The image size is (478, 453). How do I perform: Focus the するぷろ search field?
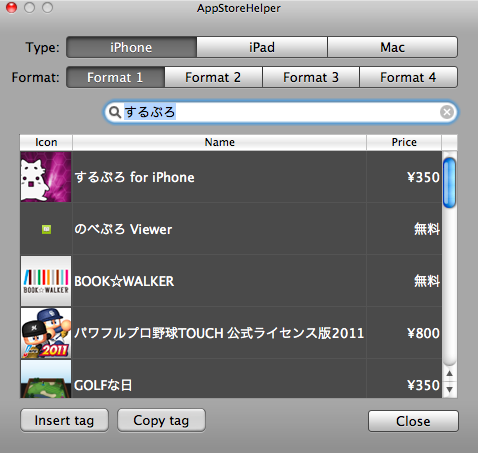[280, 112]
